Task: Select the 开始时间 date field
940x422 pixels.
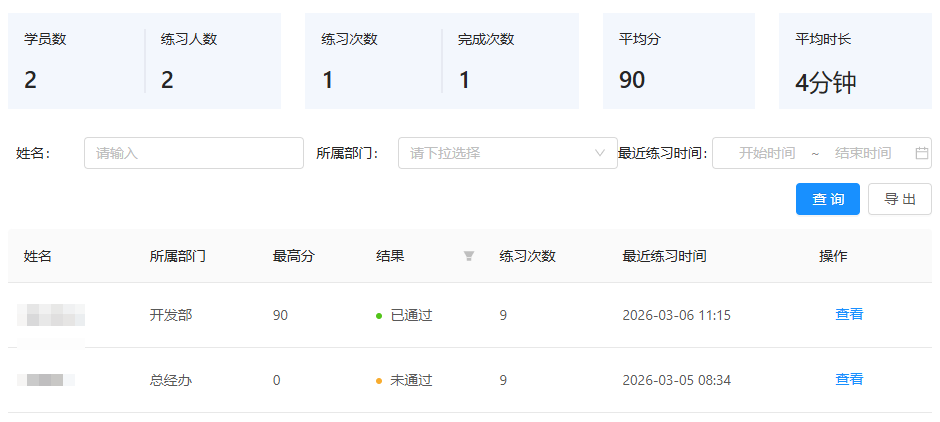Action: point(766,153)
